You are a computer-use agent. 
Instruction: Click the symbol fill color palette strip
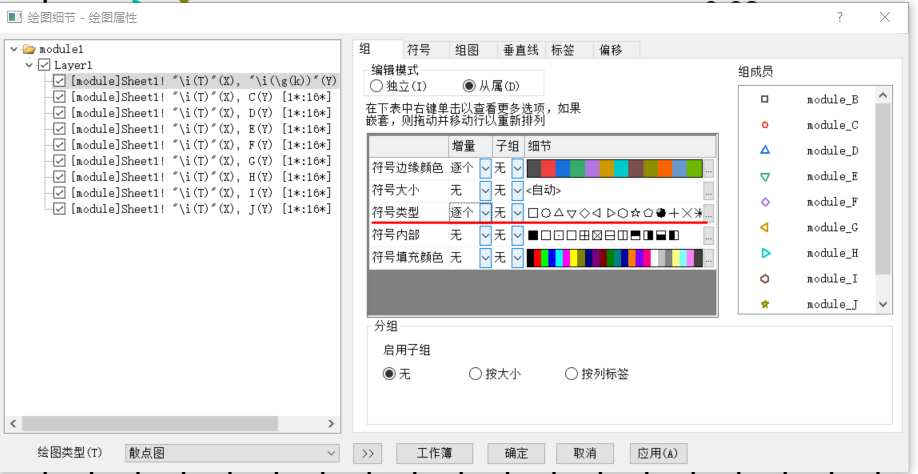614,257
